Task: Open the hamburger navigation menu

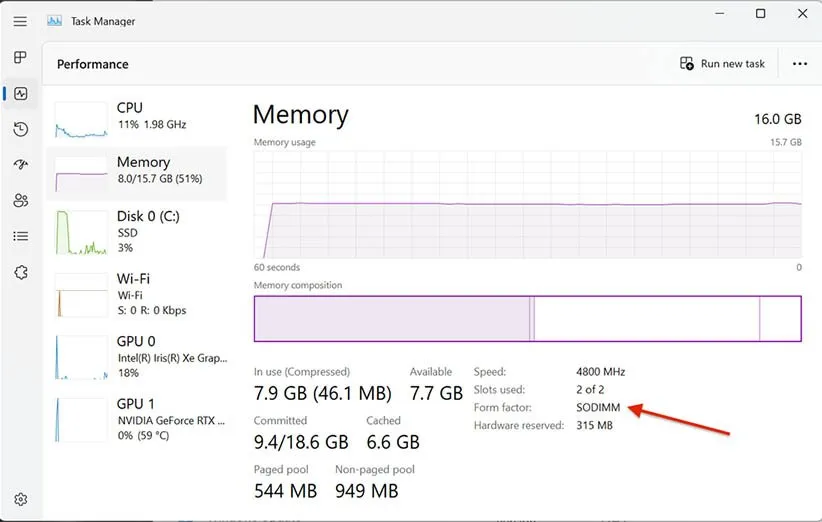Action: (x=20, y=21)
